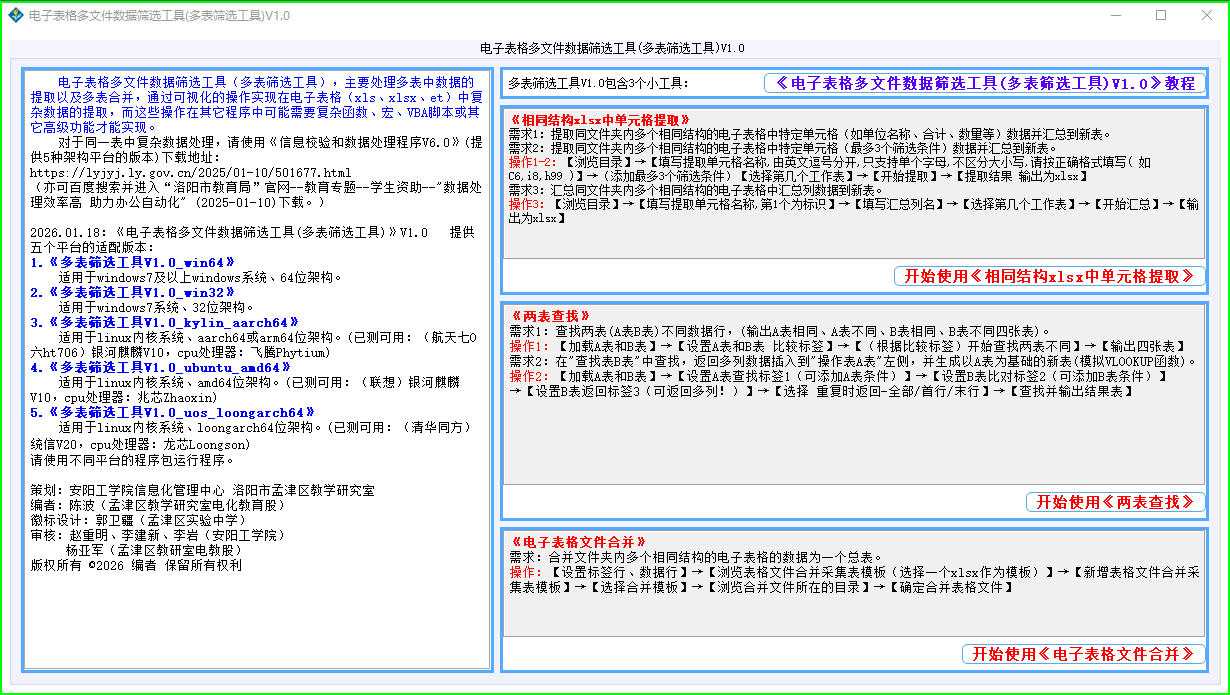The width and height of the screenshot is (1230, 695).
Task: Open the 《电子表格多文件数据筛选工具》V1.0 教程 button
Action: pyautogui.click(x=985, y=83)
